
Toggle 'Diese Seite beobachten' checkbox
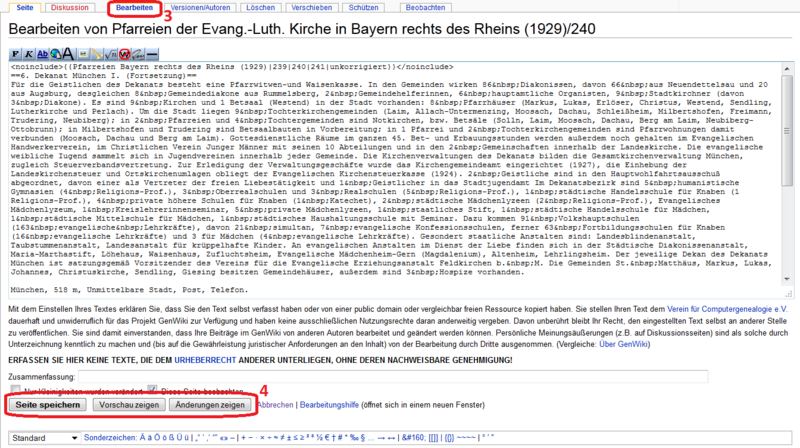coord(153,388)
